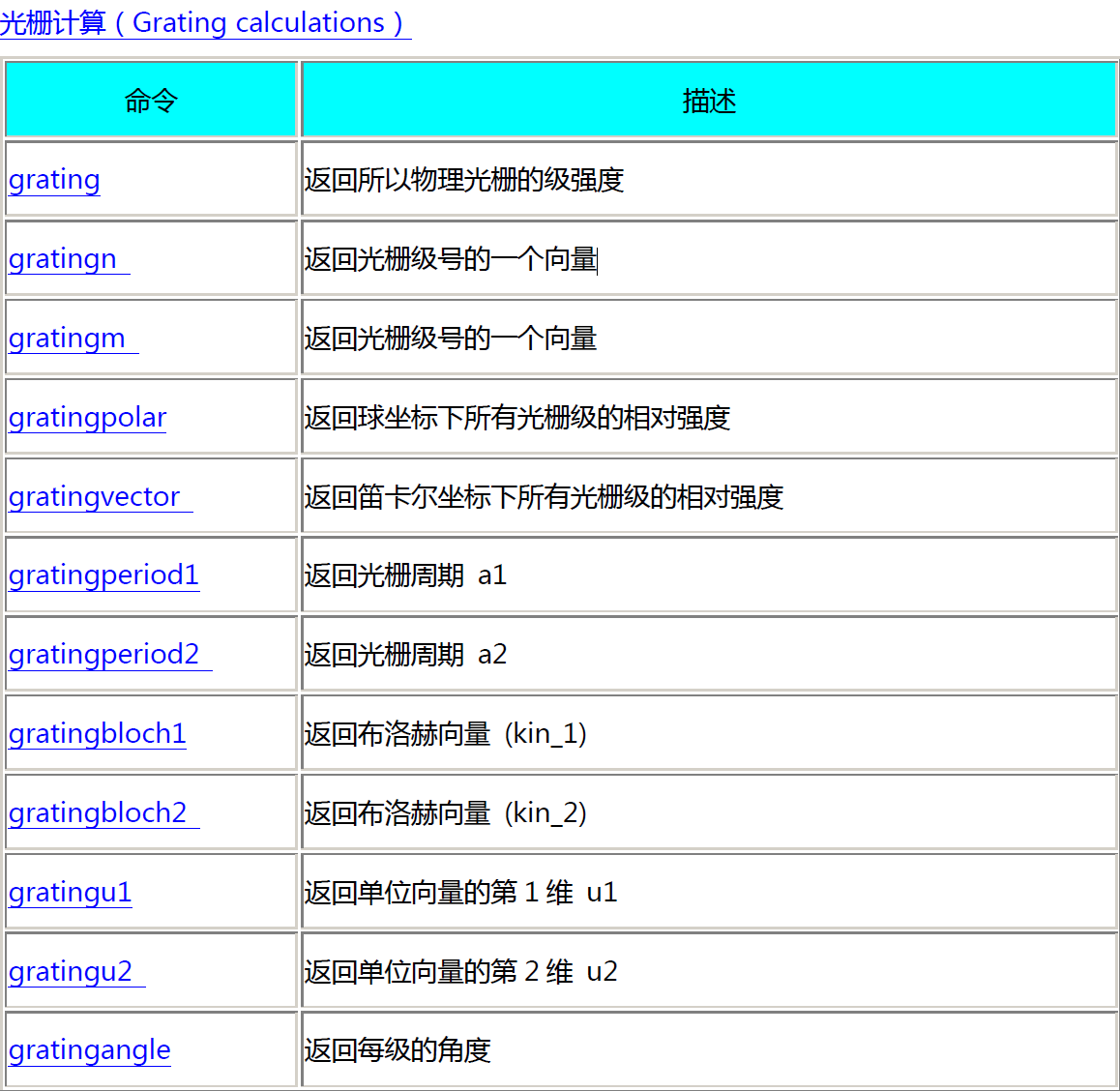The height and width of the screenshot is (1091, 1120).
Task: Open the gratingu2 command link
Action: pos(76,972)
